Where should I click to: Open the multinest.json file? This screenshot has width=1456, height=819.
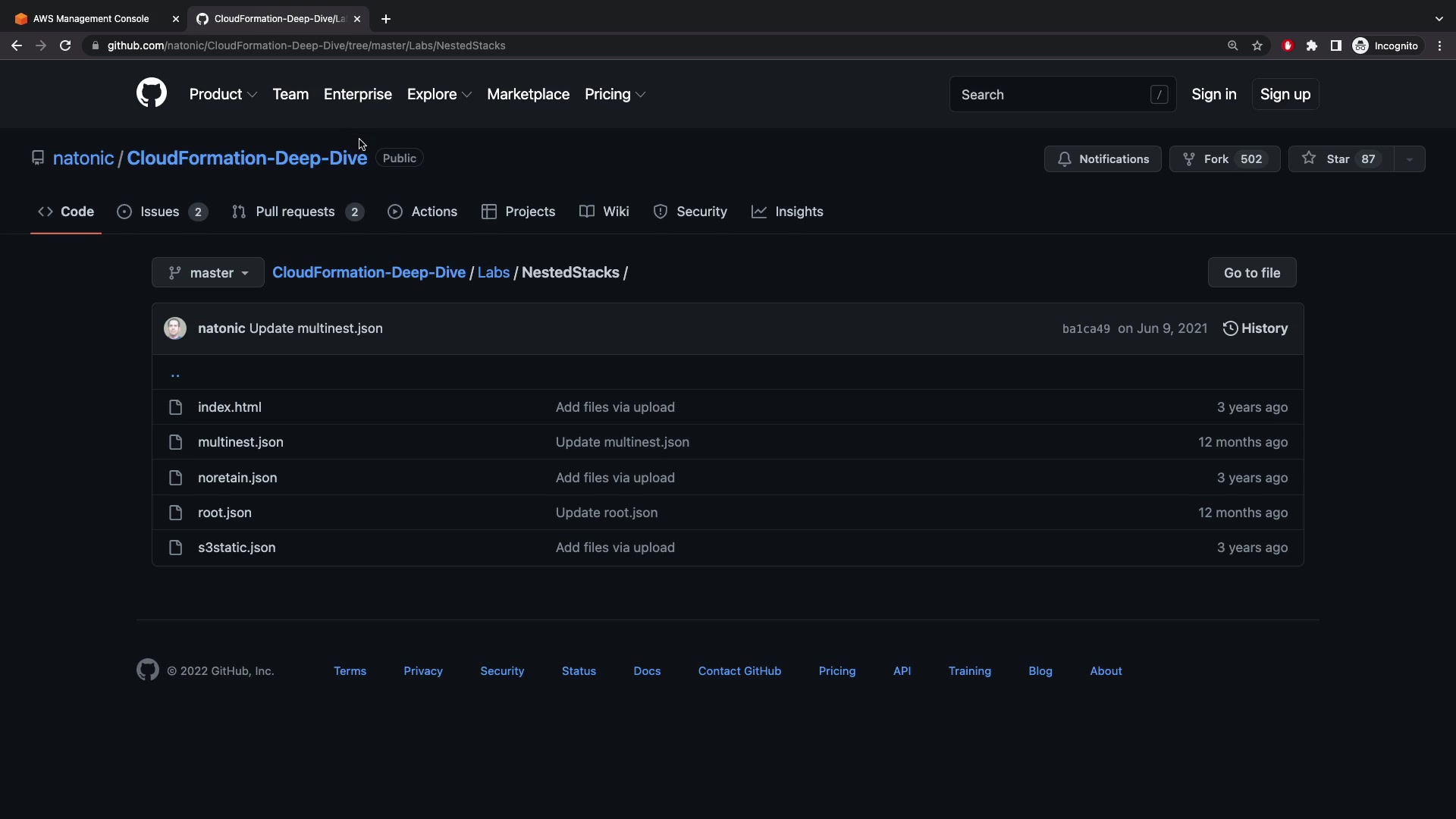tap(240, 442)
